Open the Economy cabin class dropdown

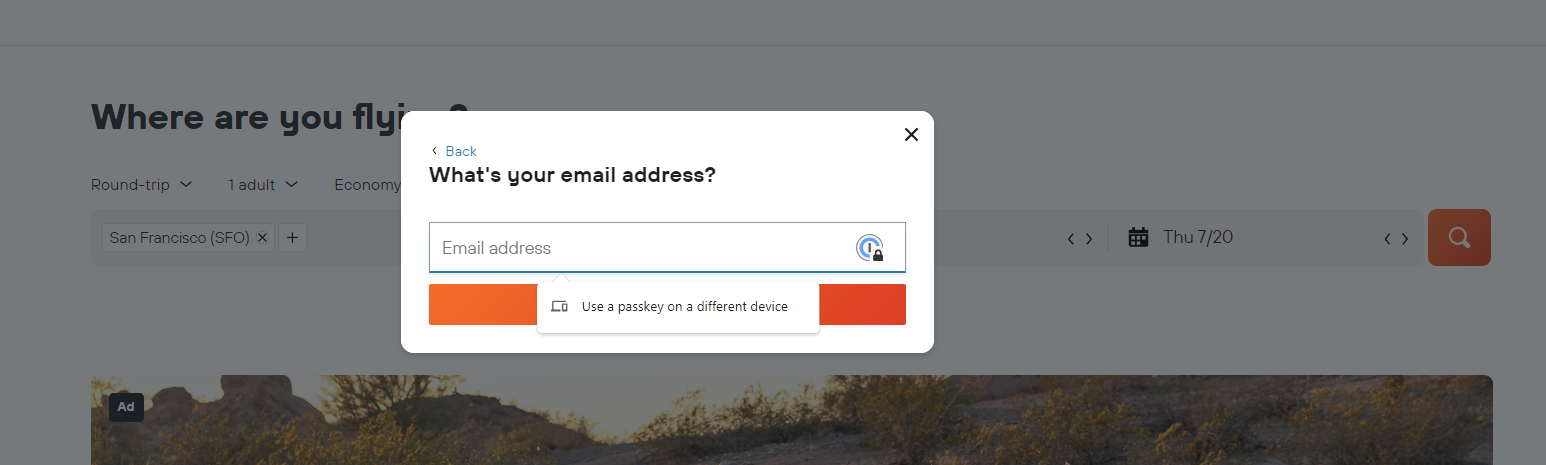coord(366,185)
